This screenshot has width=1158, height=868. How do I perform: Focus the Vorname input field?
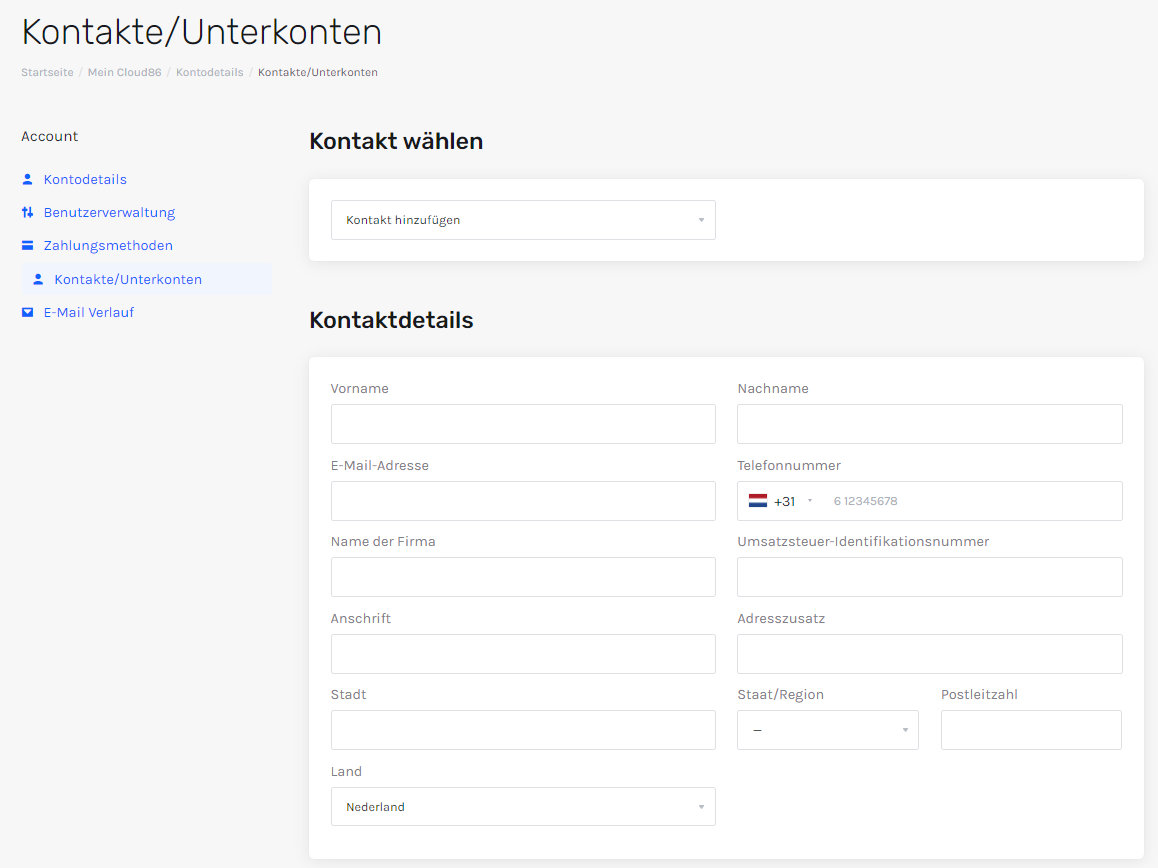pyautogui.click(x=523, y=424)
